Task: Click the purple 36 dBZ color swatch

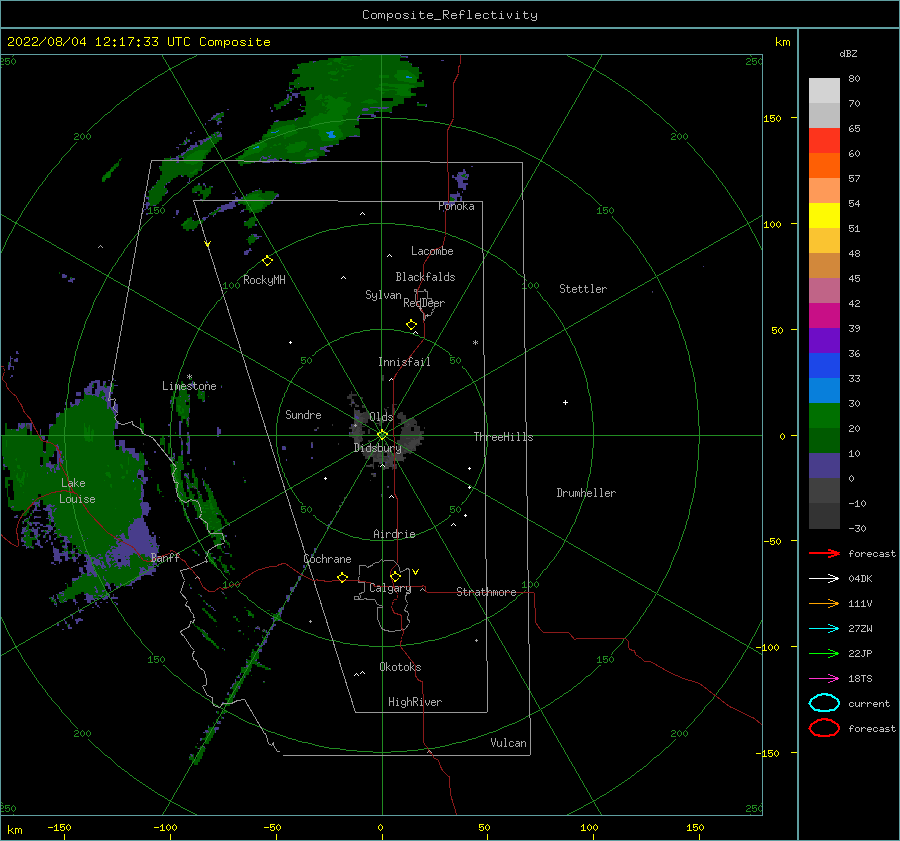Action: tap(824, 340)
